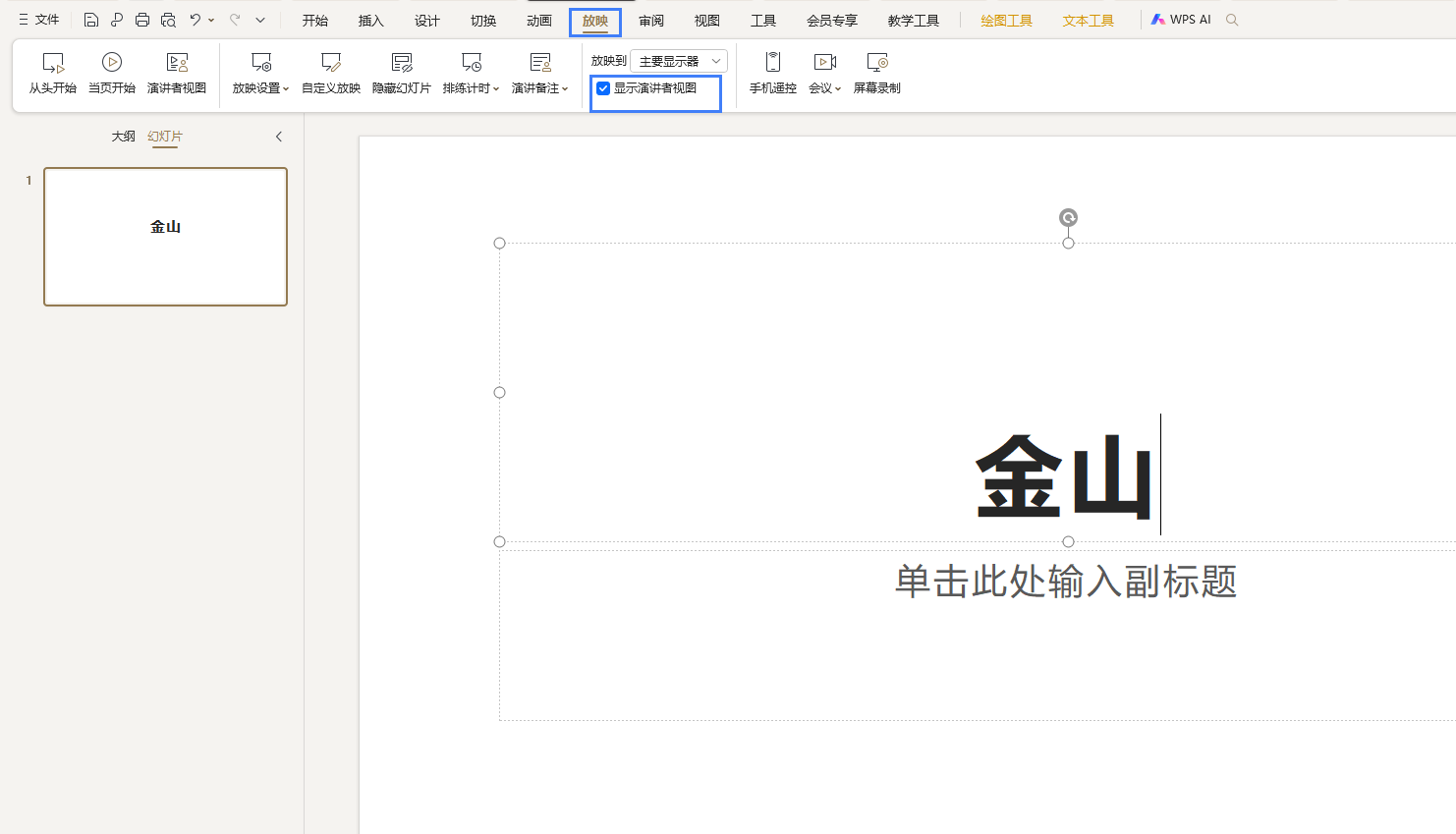1456x834 pixels.
Task: Expand 排练计时 dropdown arrow
Action: click(x=496, y=88)
